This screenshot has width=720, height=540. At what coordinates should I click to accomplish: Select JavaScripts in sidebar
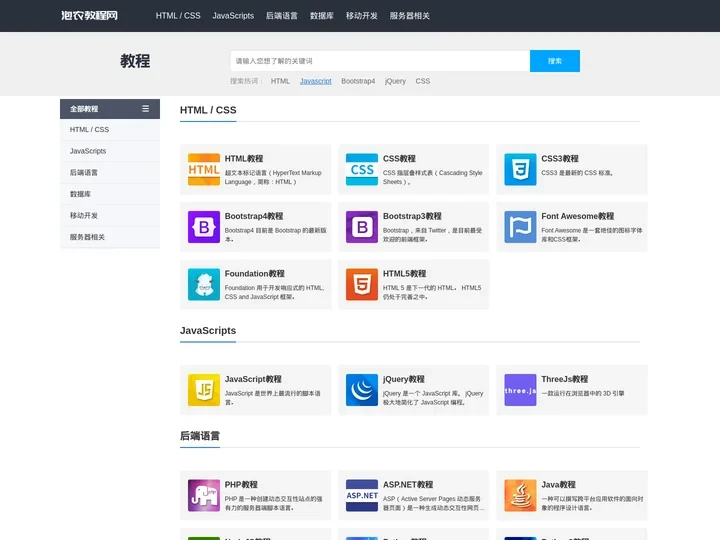[110, 151]
